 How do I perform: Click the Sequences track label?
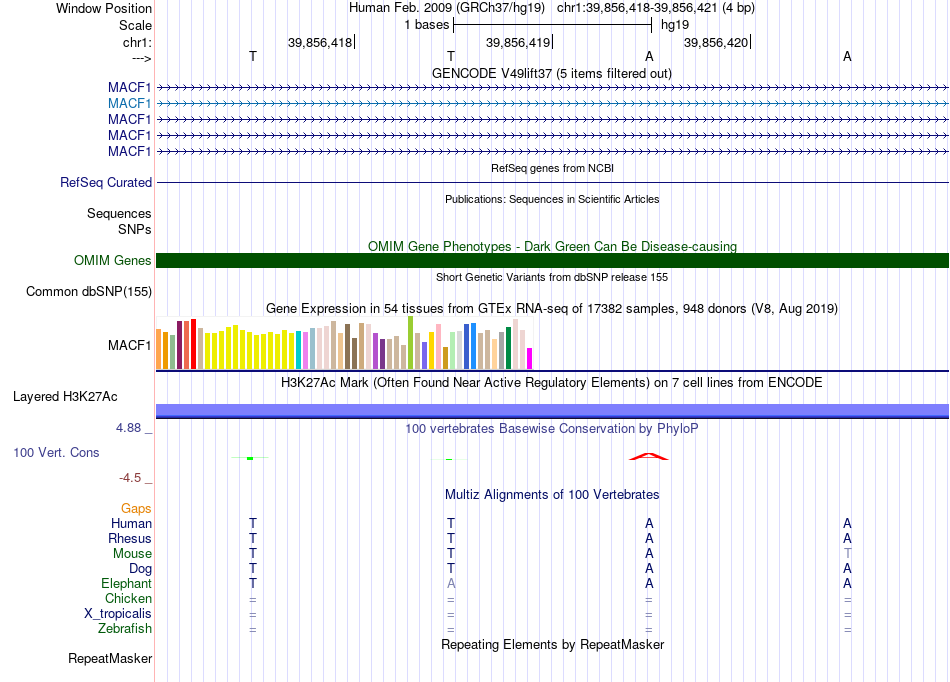[119, 213]
